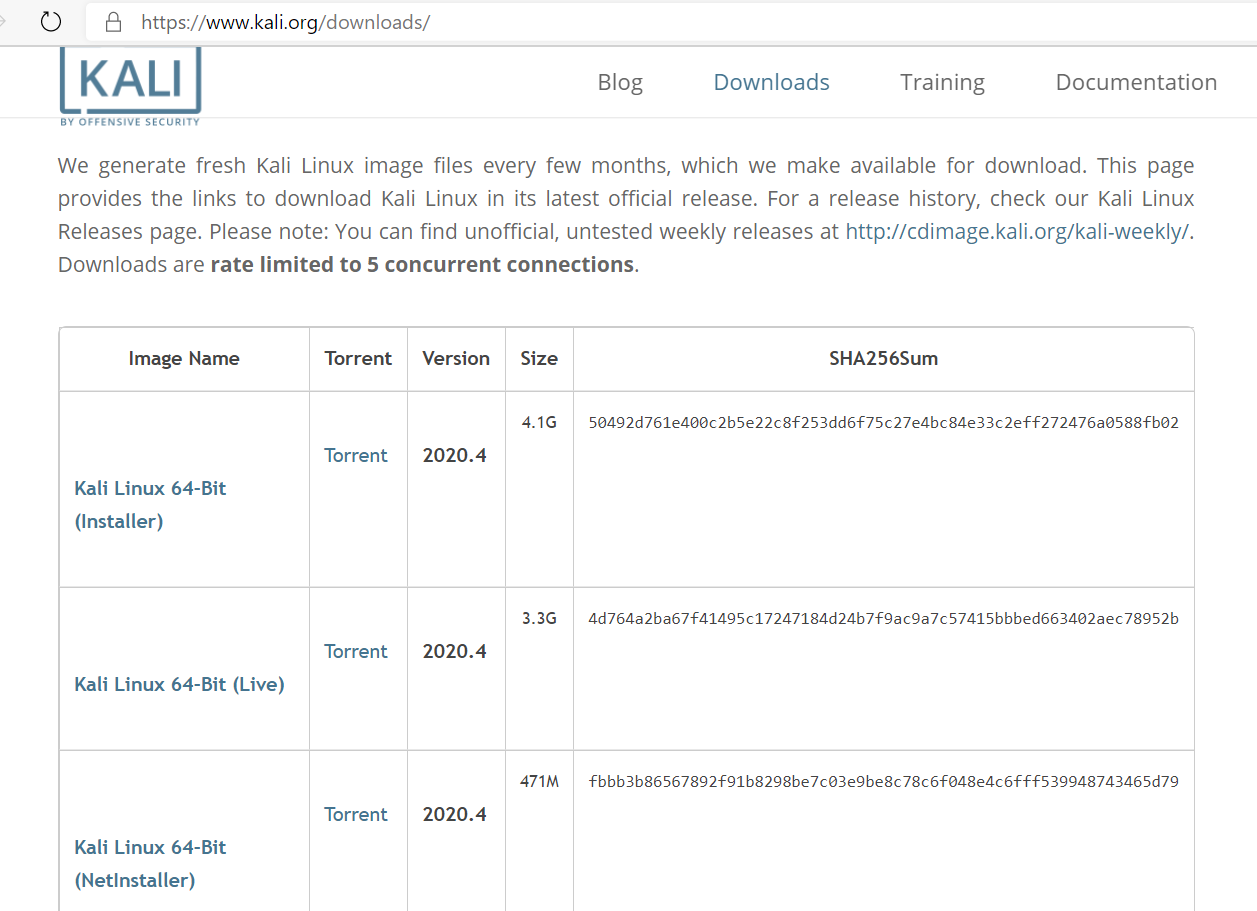The height and width of the screenshot is (911, 1257).
Task: Click the SHA256Sum column header
Action: tap(883, 358)
